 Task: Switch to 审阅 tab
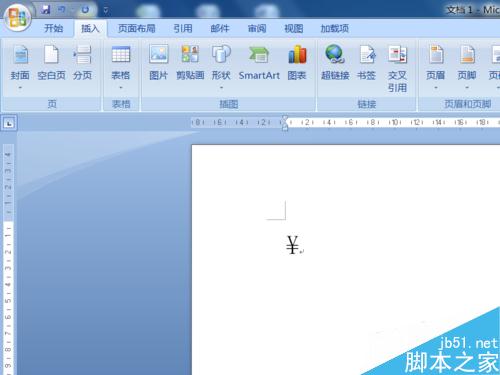(x=257, y=28)
